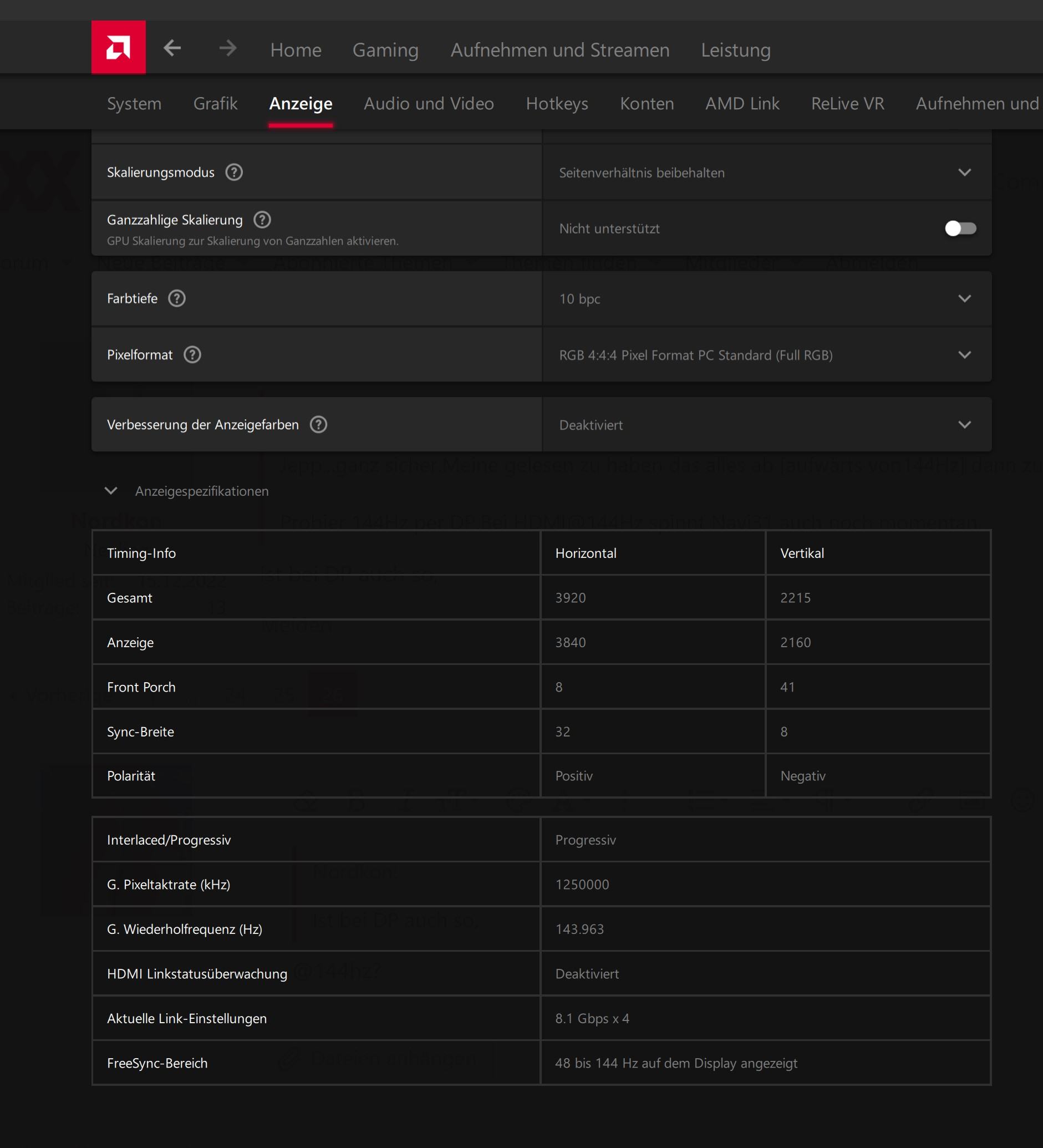Viewport: 1043px width, 1148px height.
Task: Go to Aufnehmen und Streamen in top navigation
Action: (559, 50)
